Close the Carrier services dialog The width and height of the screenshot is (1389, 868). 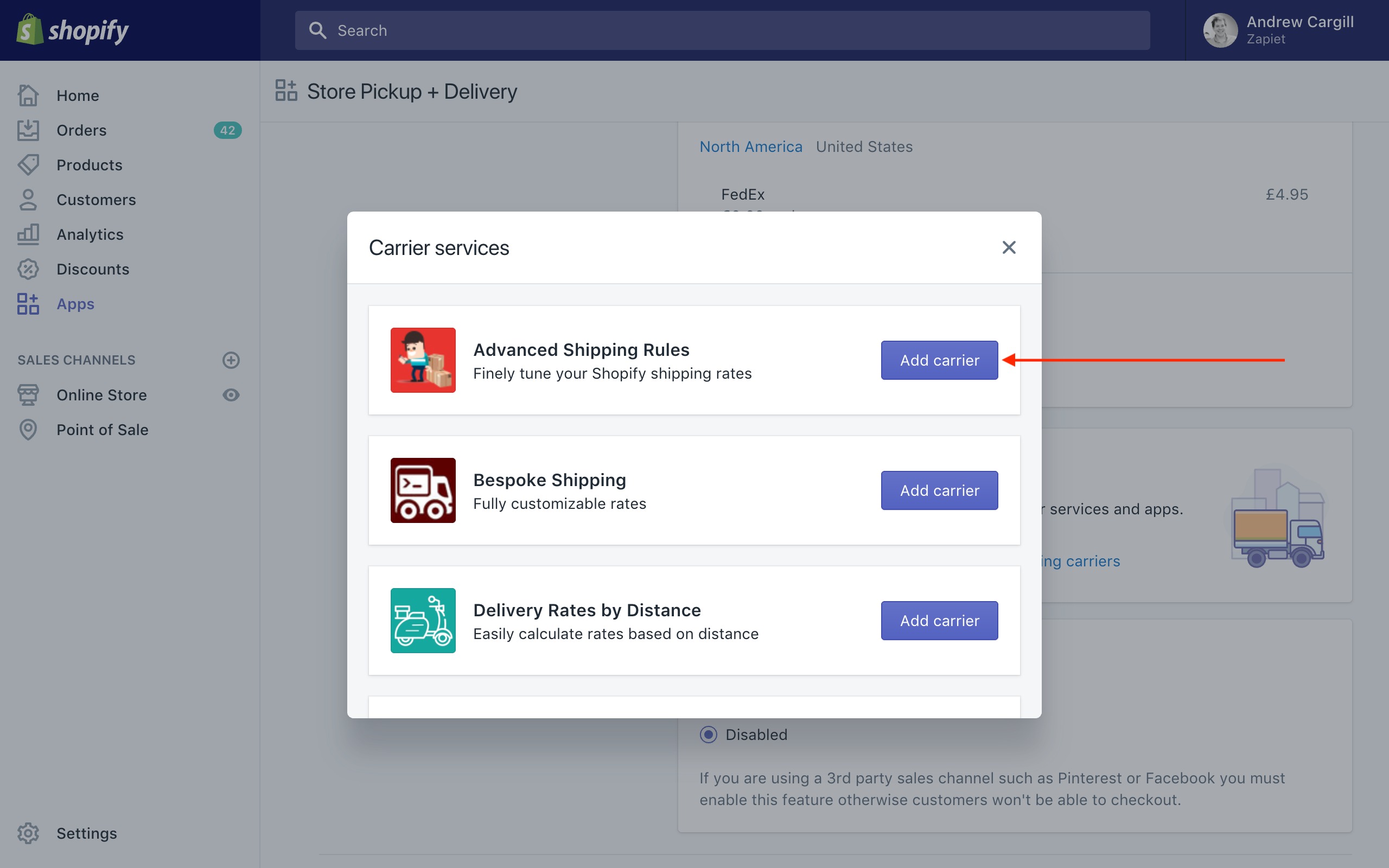point(1009,247)
